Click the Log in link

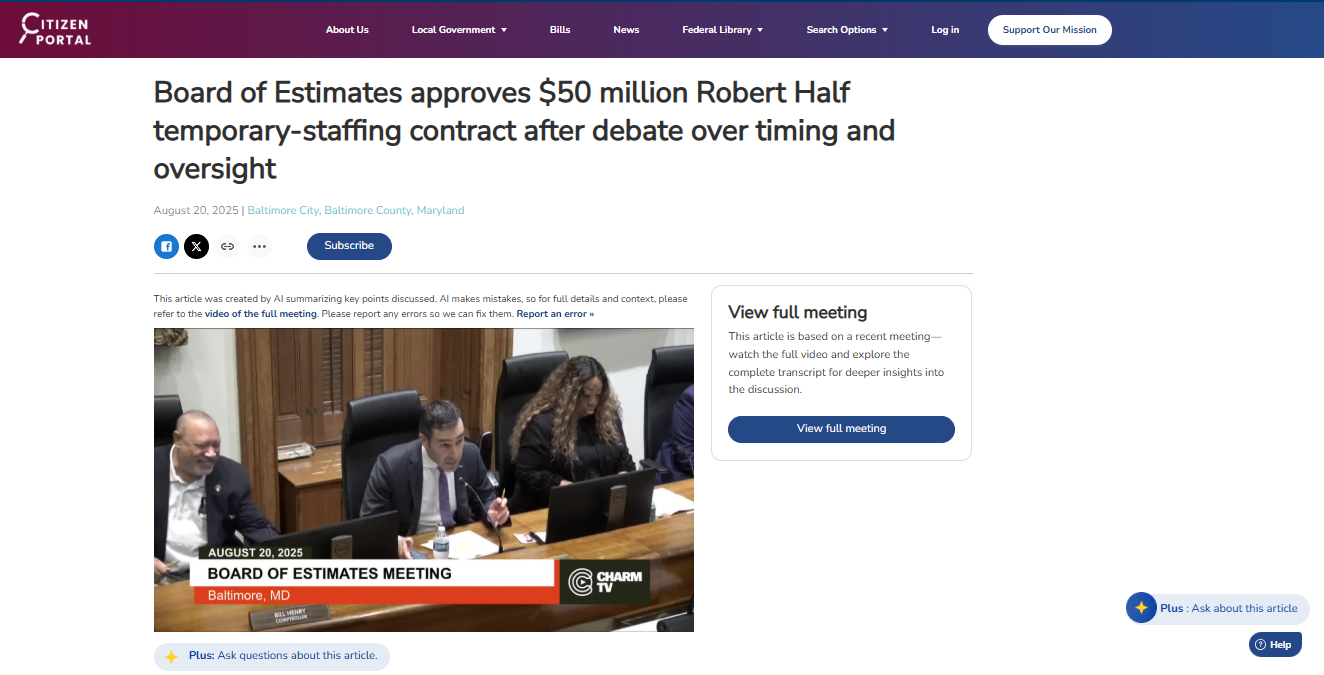(x=945, y=30)
